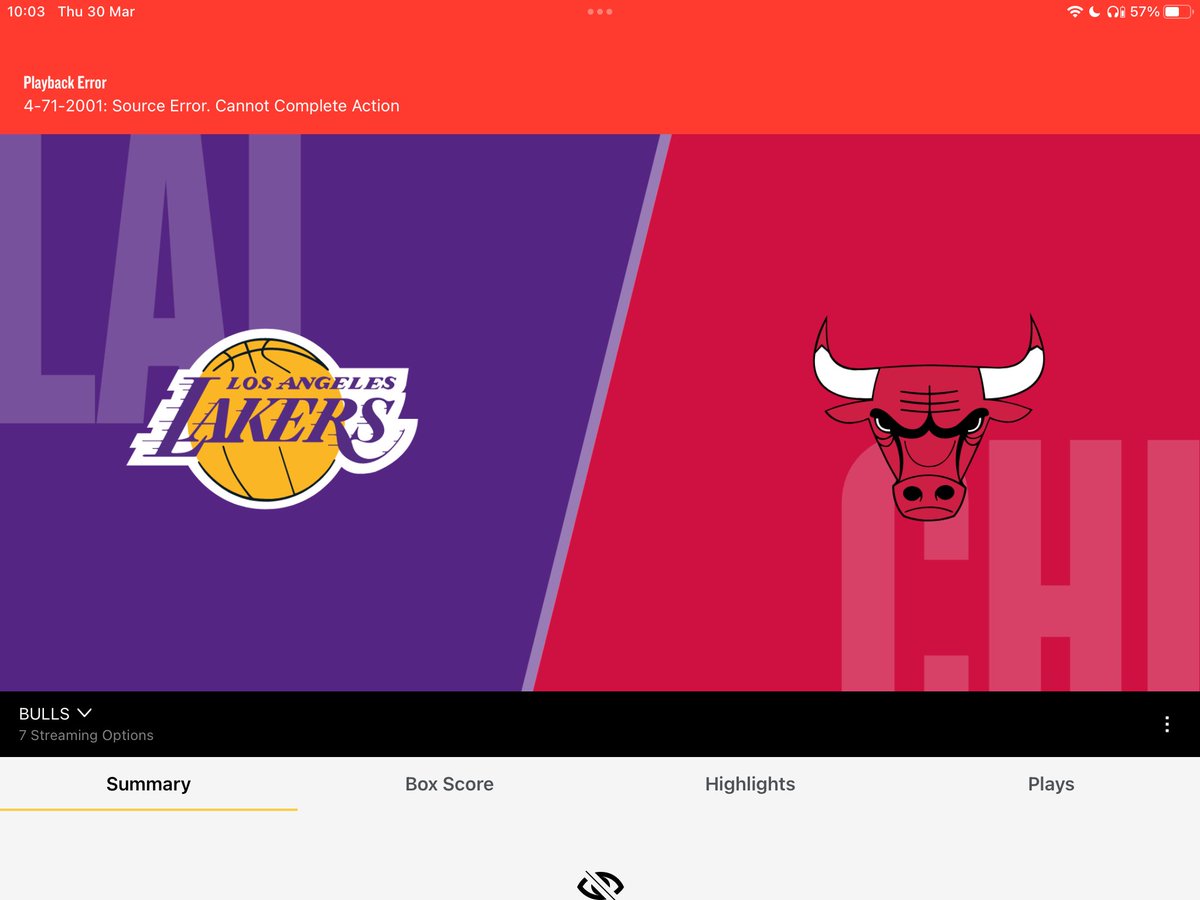Screen dimensions: 1200x900
Task: Tap the 57% battery percentage
Action: coord(1145,12)
